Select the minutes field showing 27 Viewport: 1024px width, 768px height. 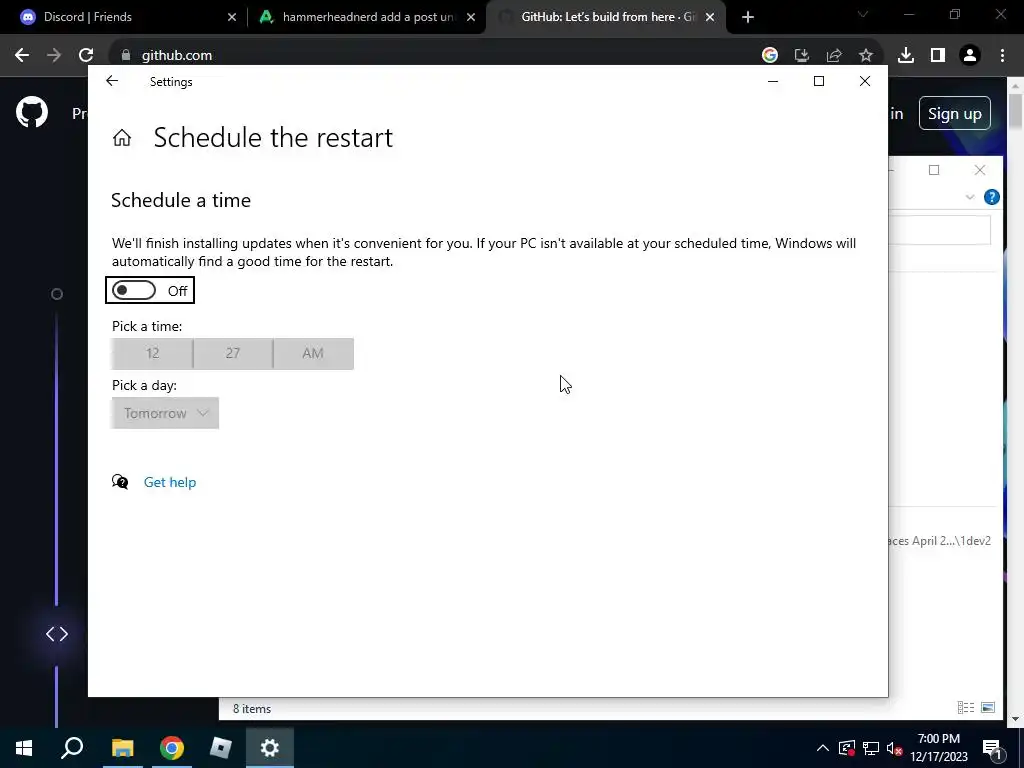pyautogui.click(x=233, y=353)
